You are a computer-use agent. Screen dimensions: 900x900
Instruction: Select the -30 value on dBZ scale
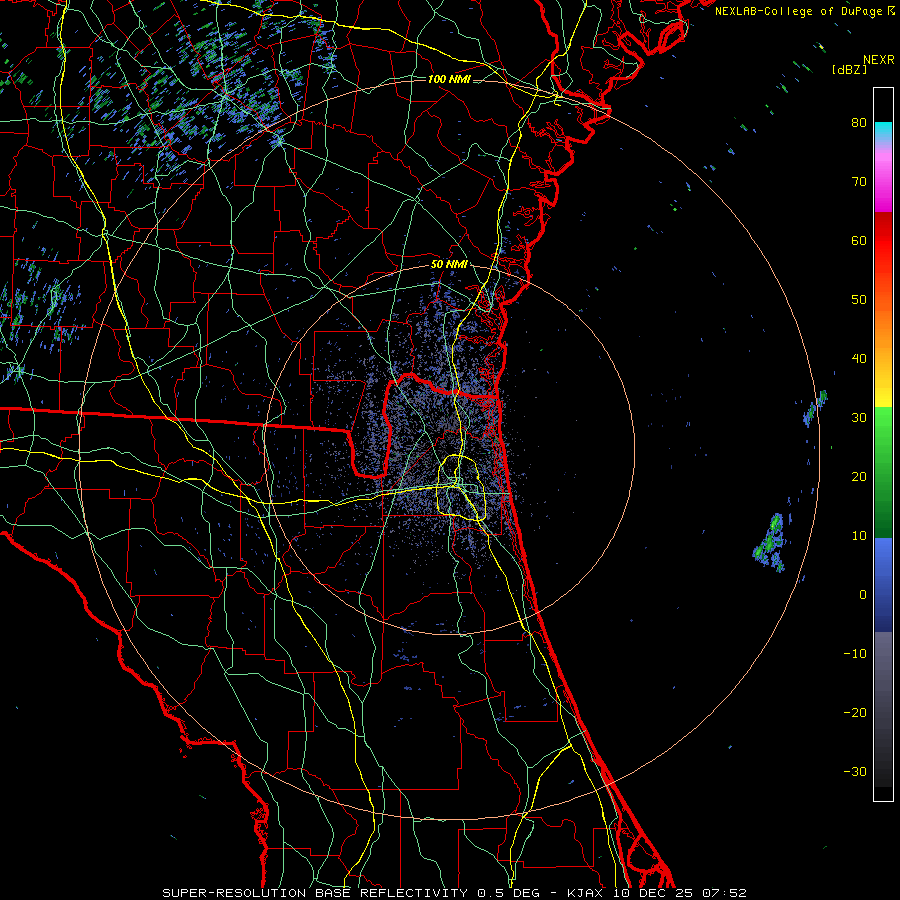pos(855,772)
